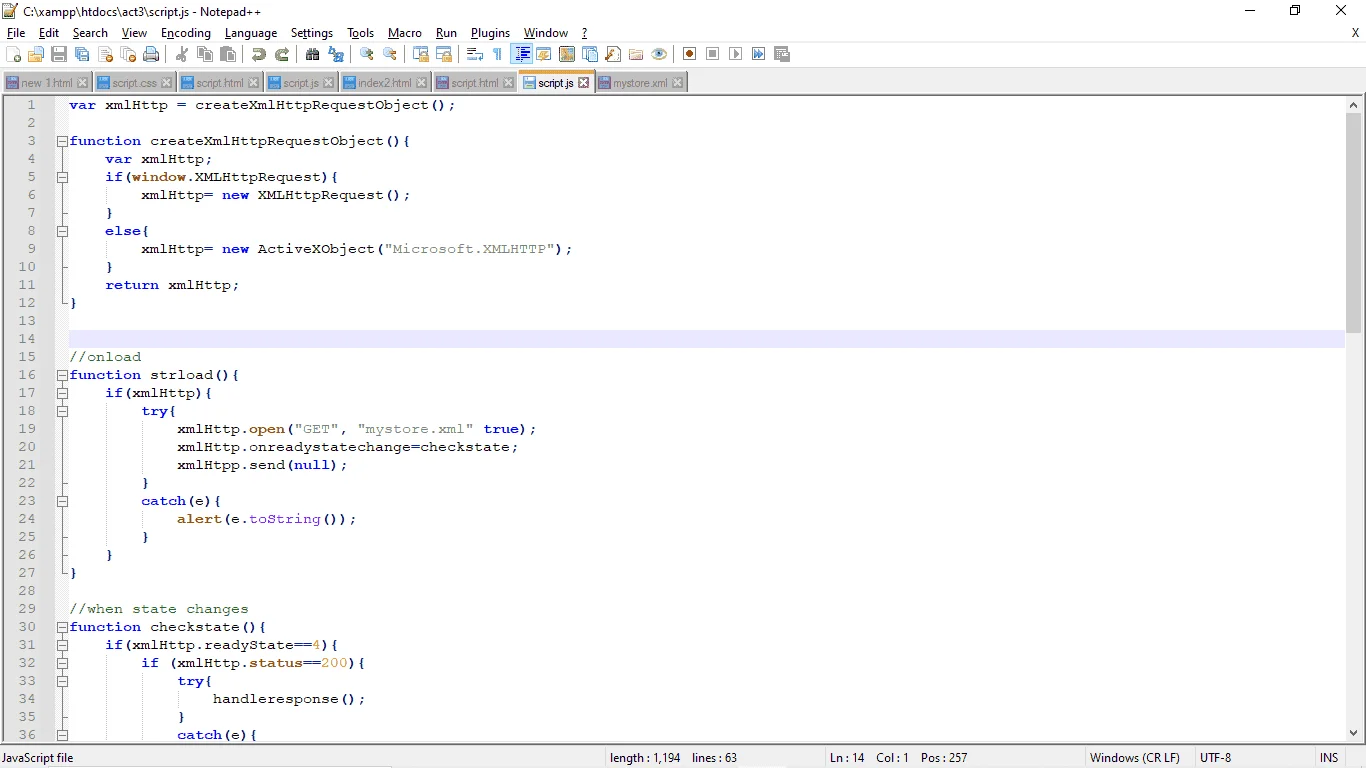The height and width of the screenshot is (768, 1366).
Task: Collapse the checkstate function fold on line 30
Action: [x=62, y=627]
